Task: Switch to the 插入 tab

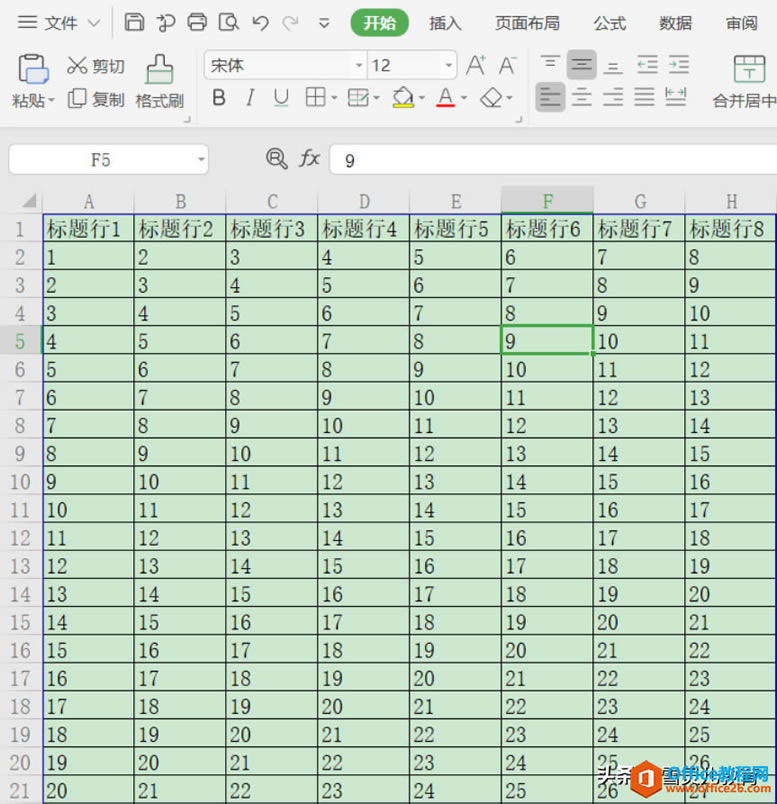Action: pyautogui.click(x=445, y=23)
